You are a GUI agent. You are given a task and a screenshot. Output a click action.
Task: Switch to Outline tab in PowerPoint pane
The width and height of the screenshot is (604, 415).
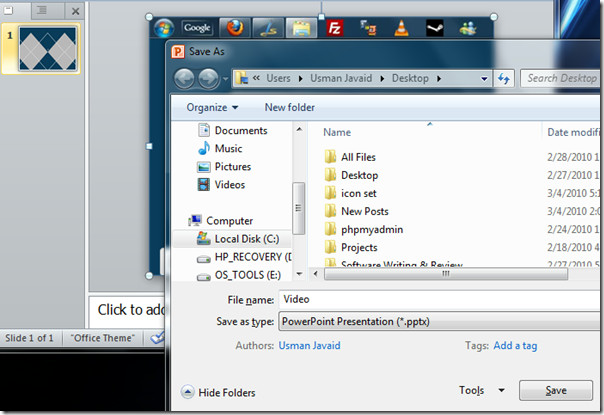(x=41, y=10)
